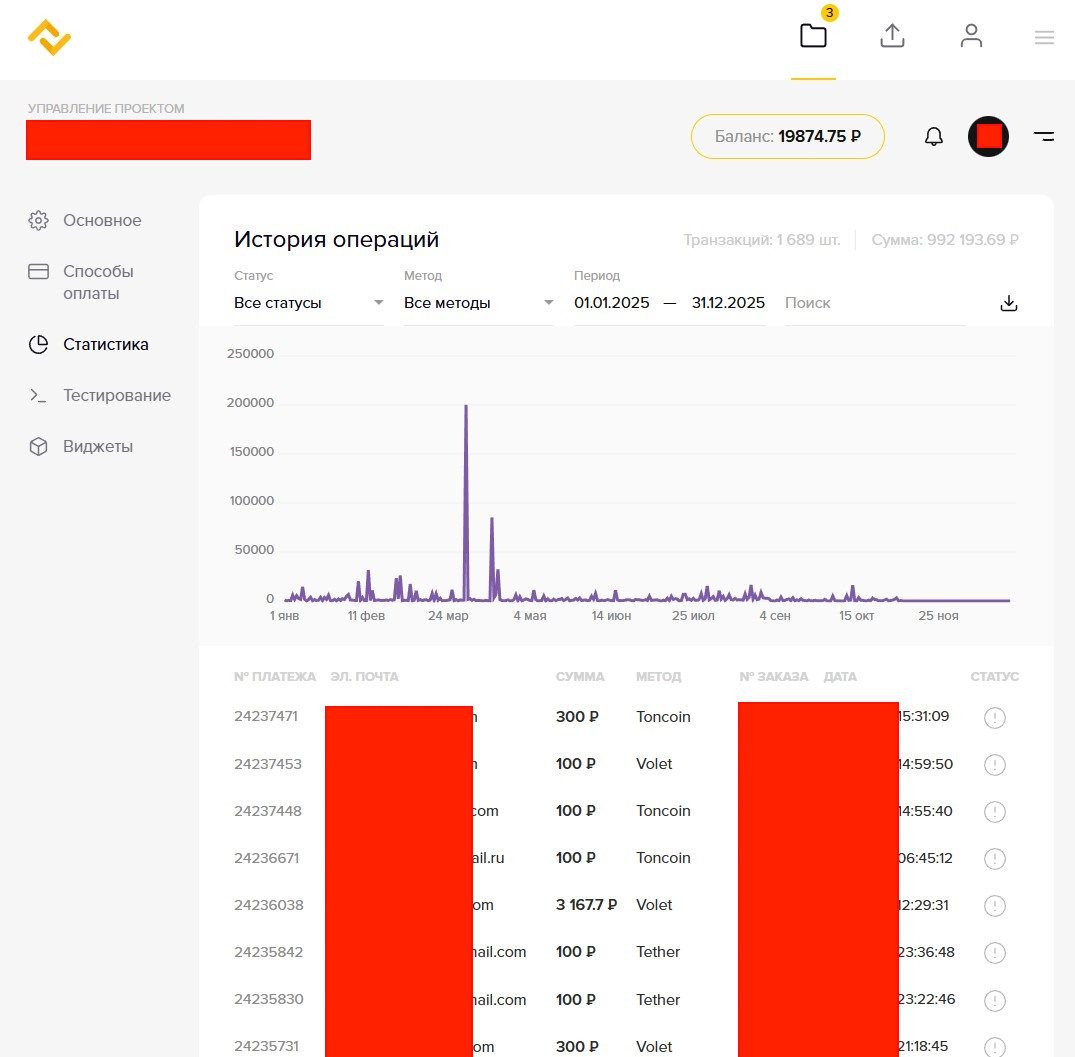Click status icon for payment 24237471
This screenshot has height=1057, width=1075.
(x=994, y=717)
